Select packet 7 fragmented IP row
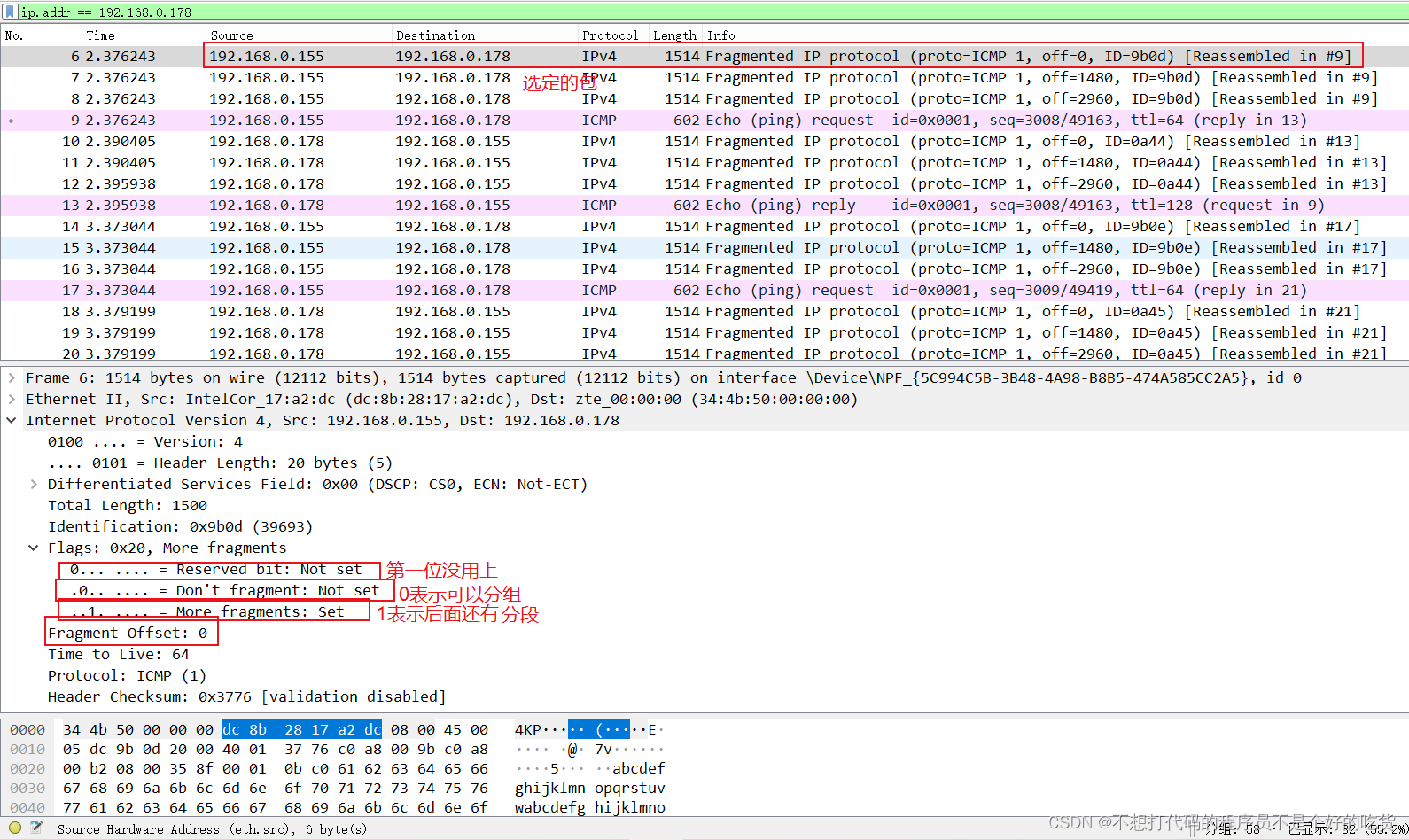 click(704, 77)
